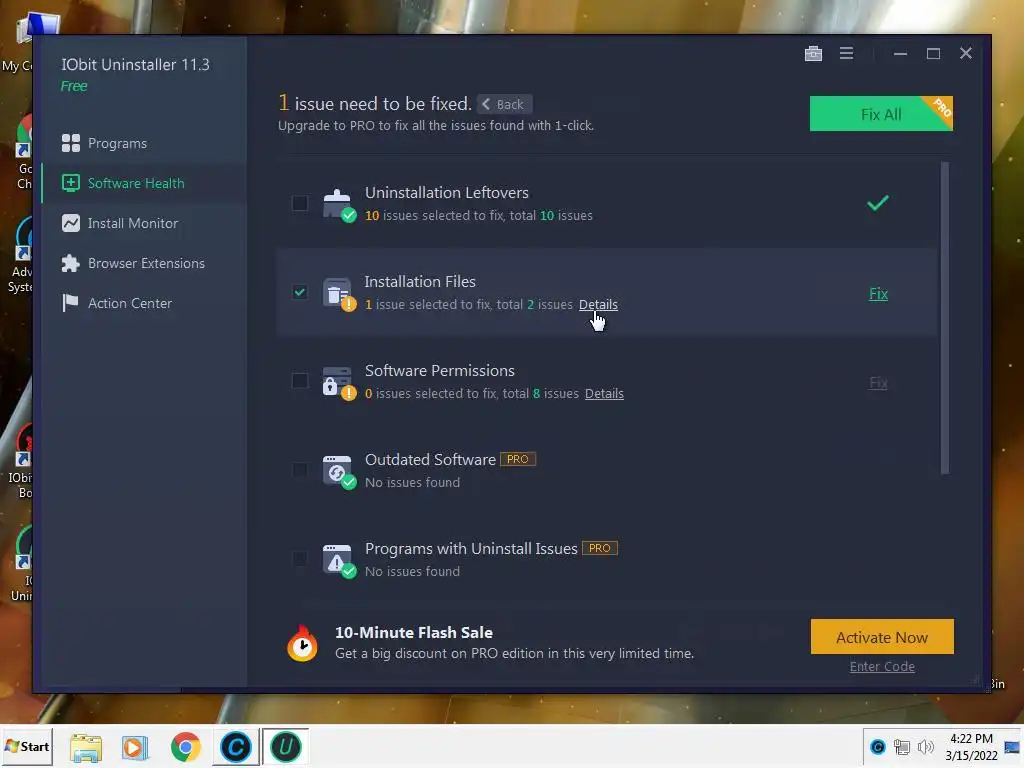Click the Action Center flag icon

pyautogui.click(x=70, y=303)
